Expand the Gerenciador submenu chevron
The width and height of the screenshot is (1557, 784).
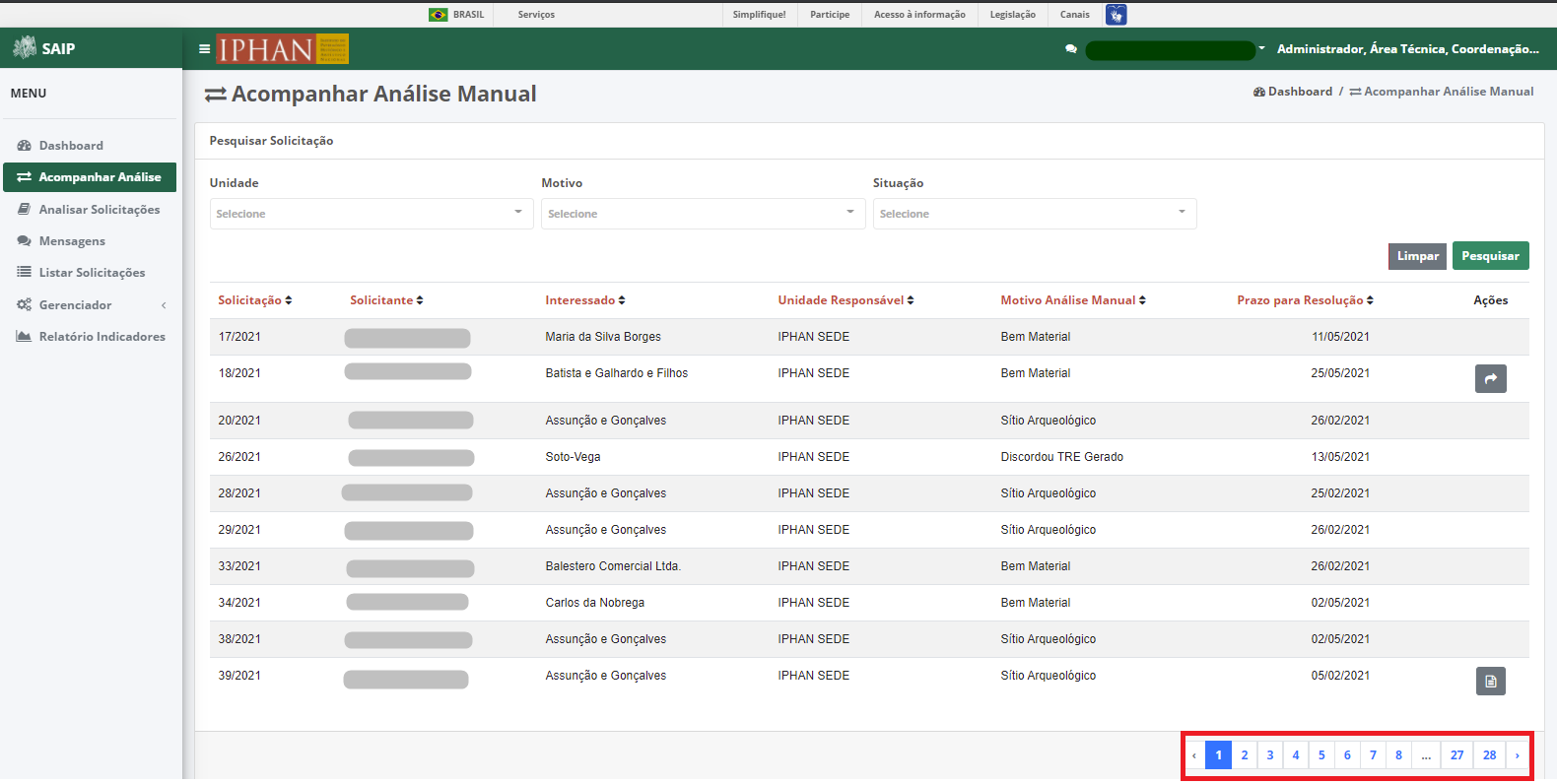click(x=164, y=305)
